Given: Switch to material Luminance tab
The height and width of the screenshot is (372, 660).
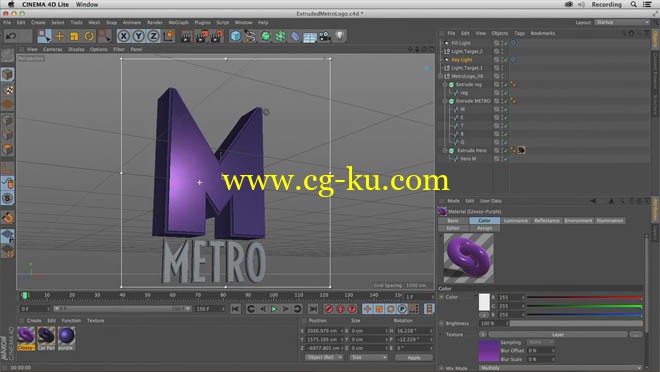Looking at the screenshot, I should coord(516,221).
